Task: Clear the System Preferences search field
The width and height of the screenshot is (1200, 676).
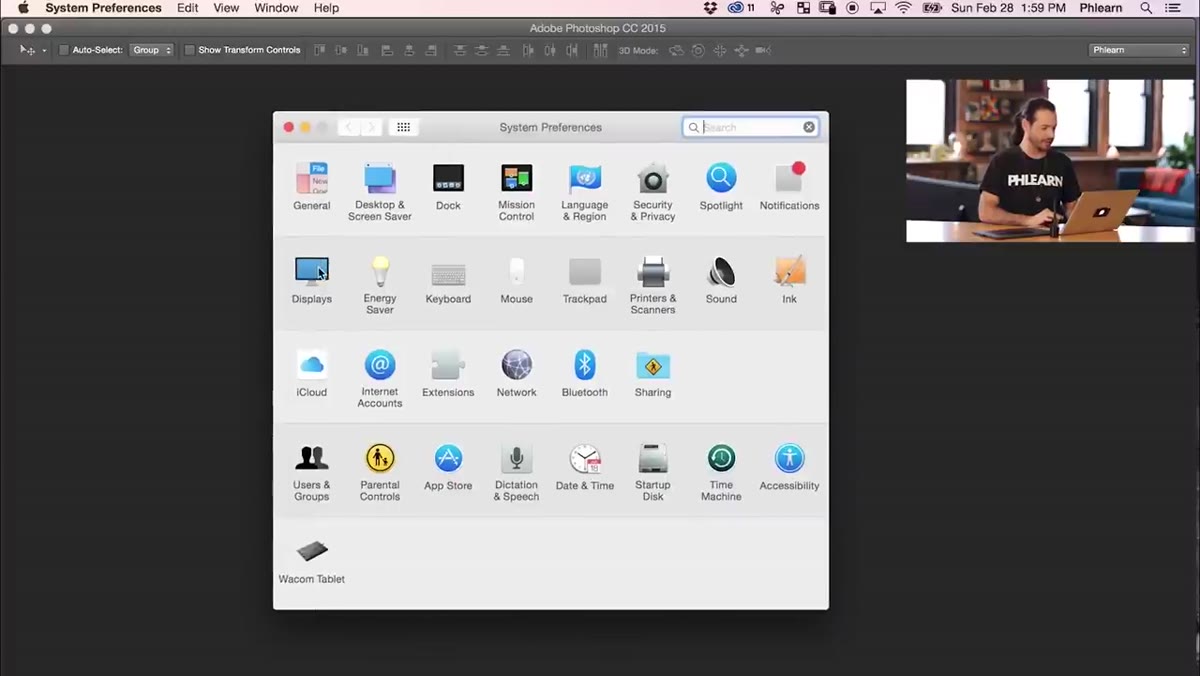Action: (809, 127)
